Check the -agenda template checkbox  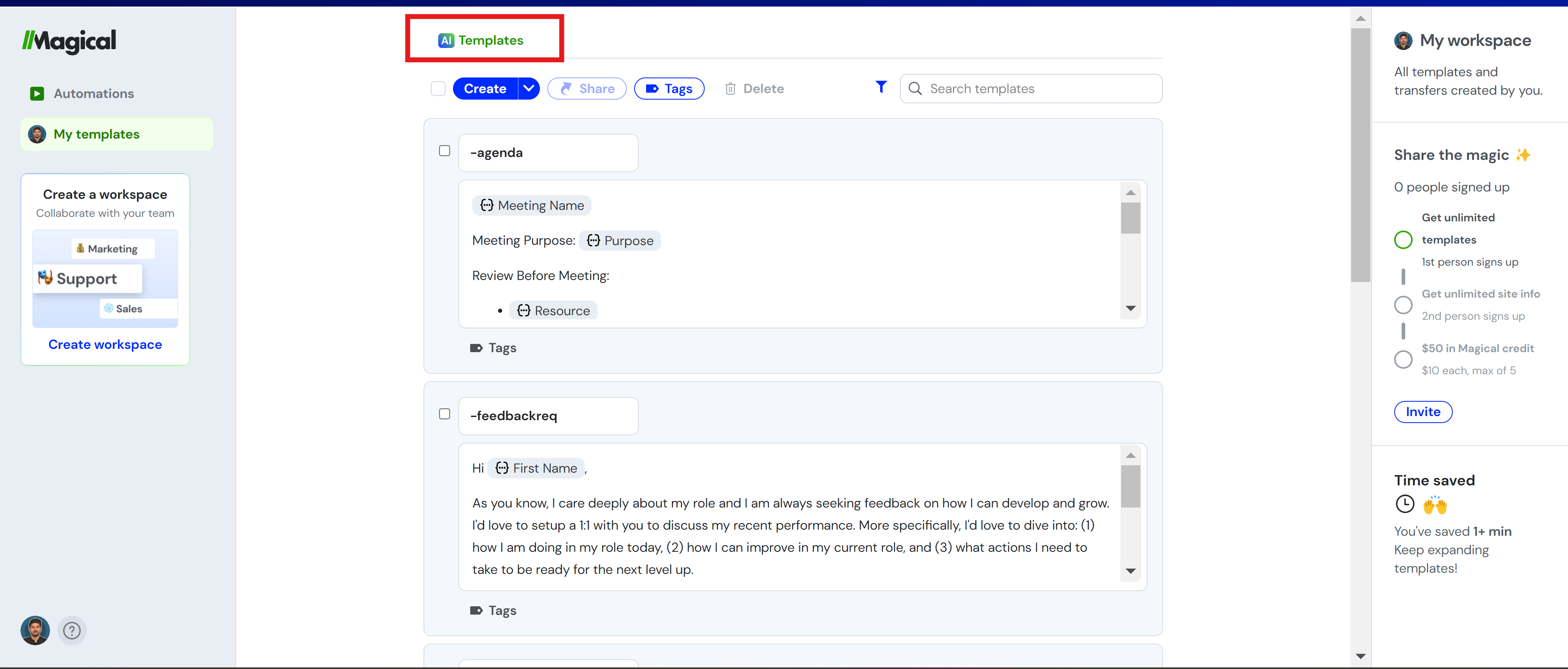pos(444,151)
